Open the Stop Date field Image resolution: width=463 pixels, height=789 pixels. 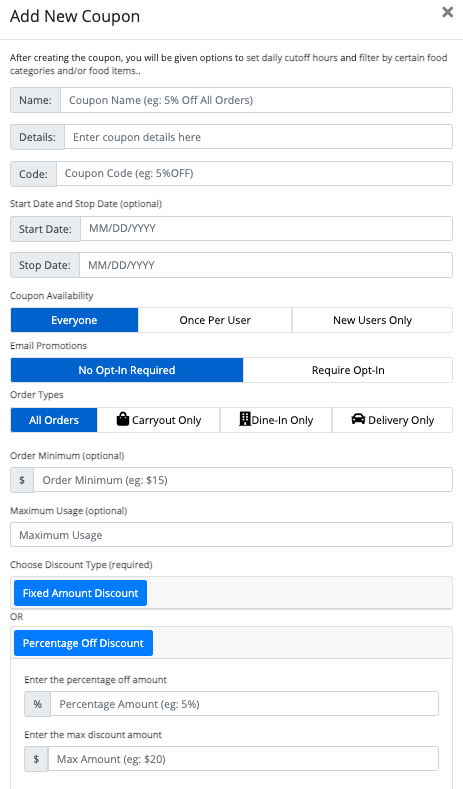266,265
